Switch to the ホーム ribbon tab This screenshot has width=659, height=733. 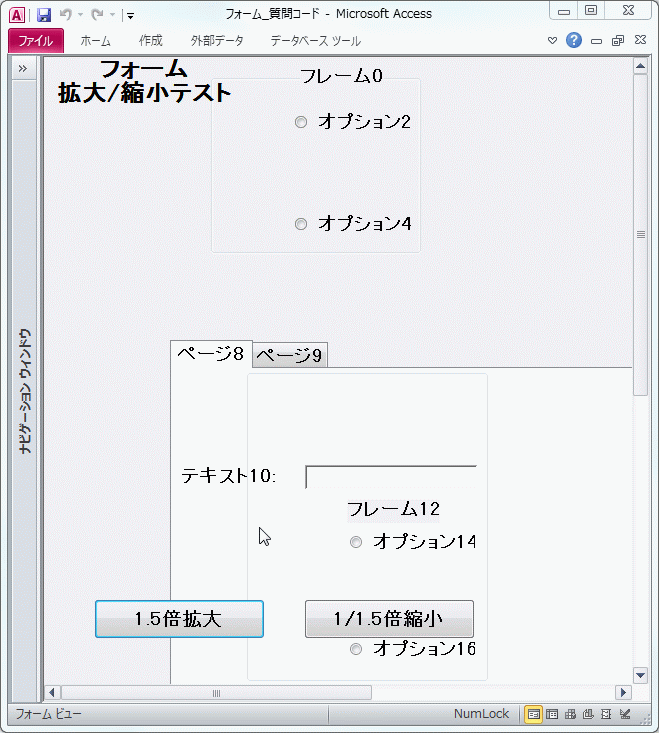pos(95,41)
